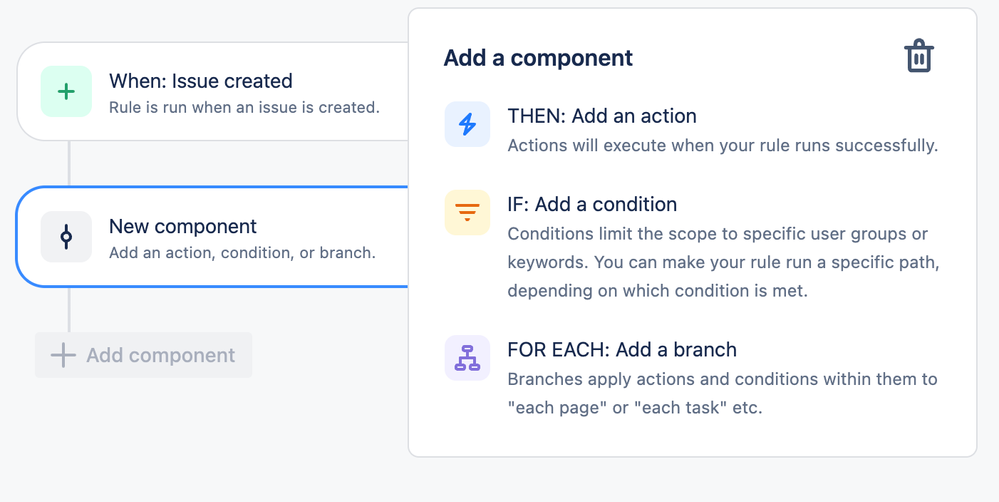Viewport: 999px width, 502px height.
Task: Click the purple branch hierarchy icon
Action: click(x=467, y=358)
